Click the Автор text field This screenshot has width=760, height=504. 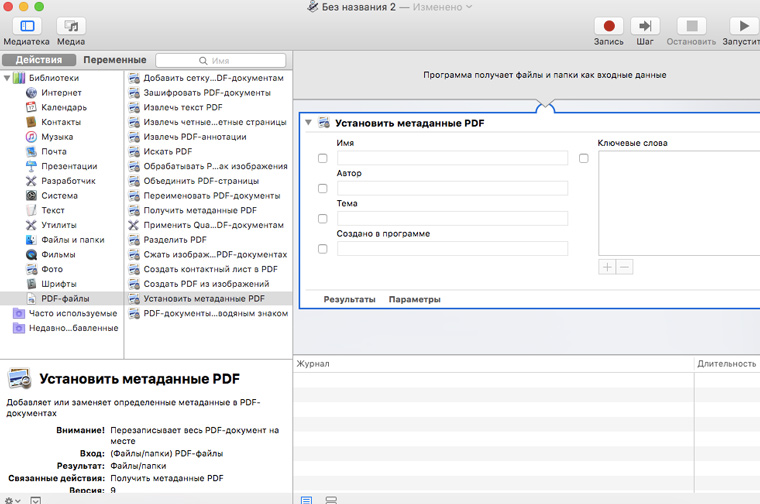[x=452, y=189]
